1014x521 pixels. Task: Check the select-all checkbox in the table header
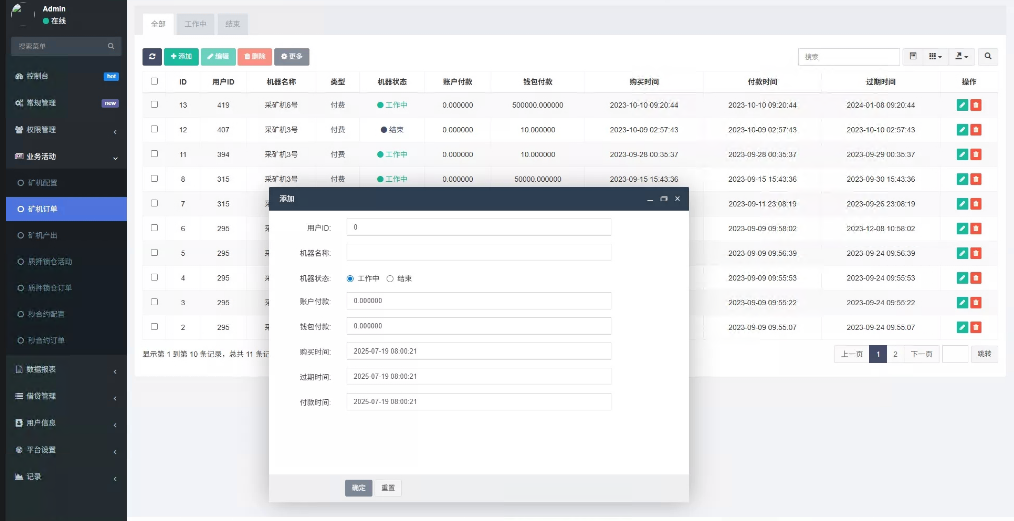click(x=154, y=81)
